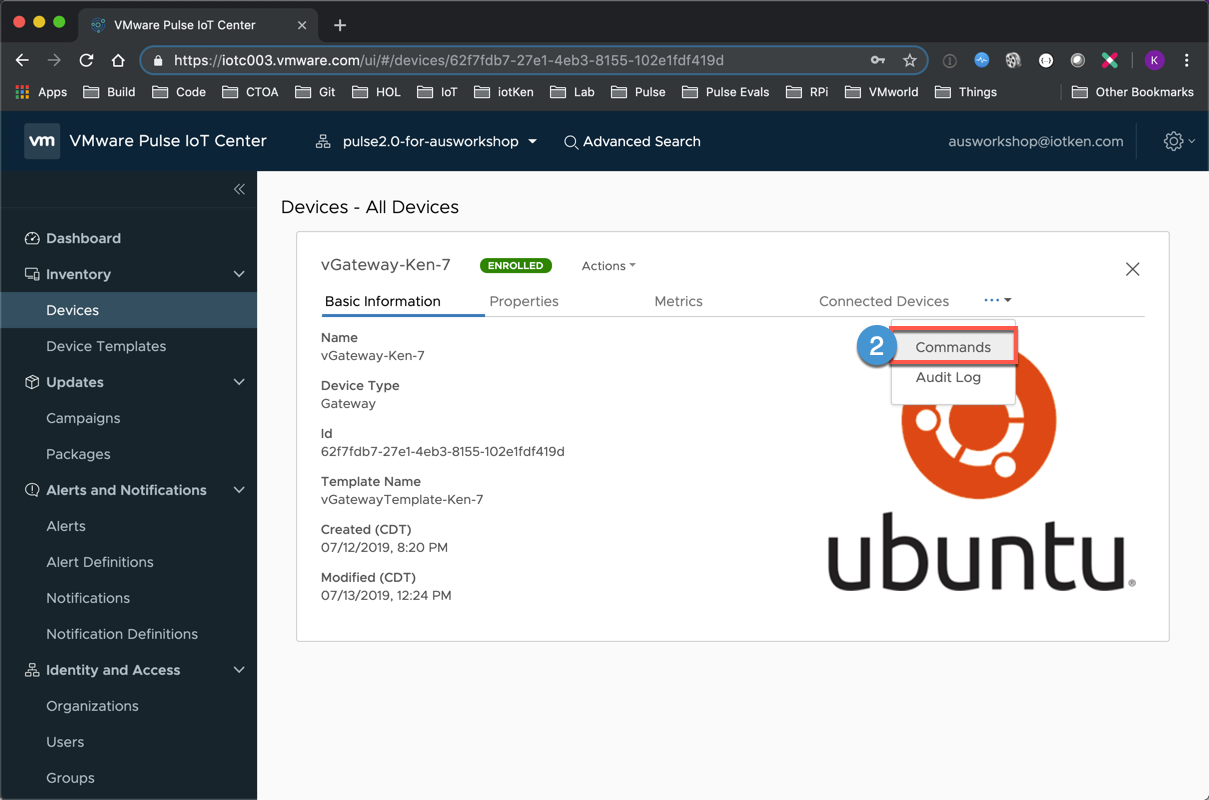Screen dimensions: 1209x800
Task: Click the Ubuntu device image
Action: pyautogui.click(x=981, y=470)
